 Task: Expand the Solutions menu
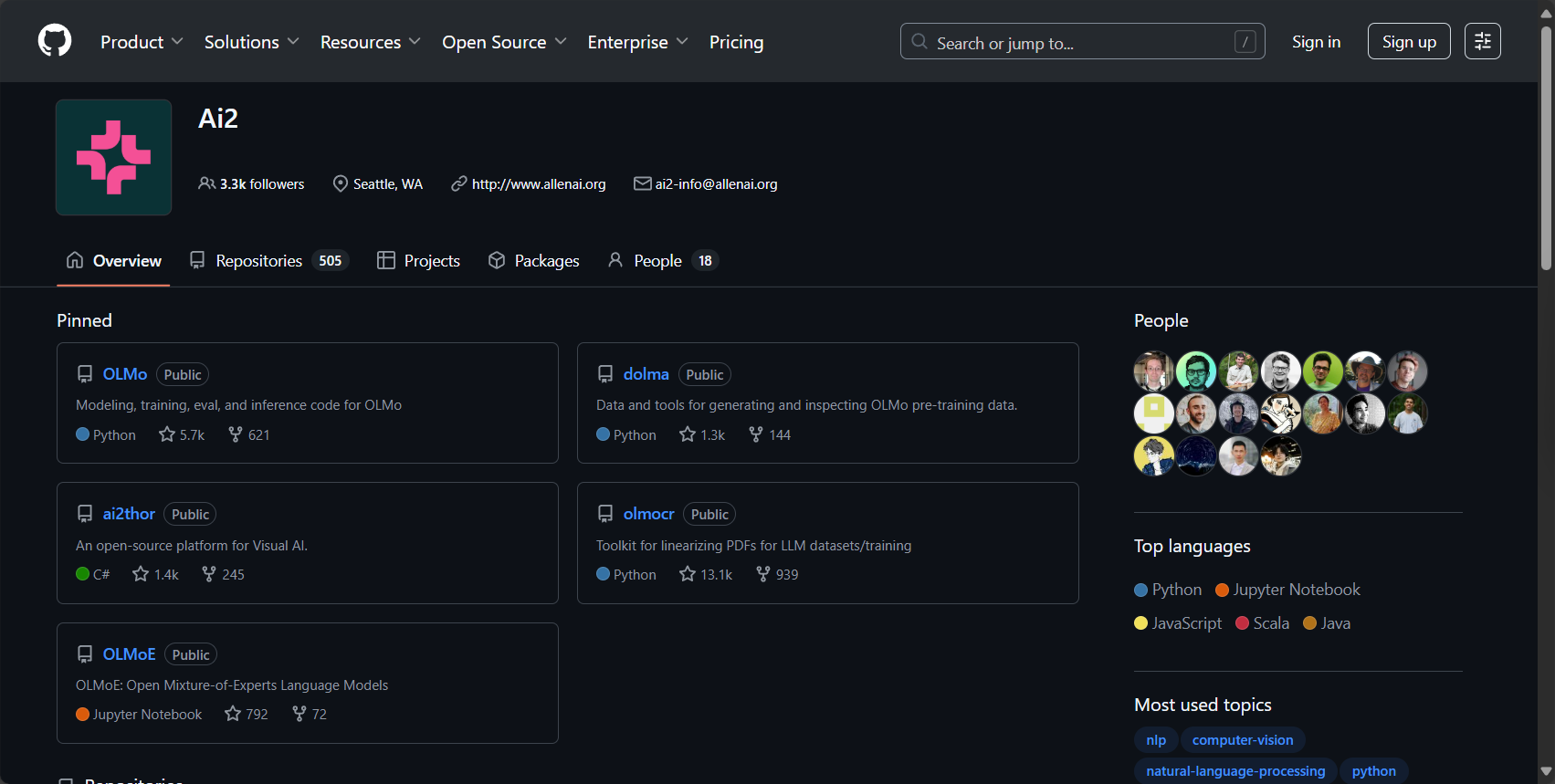[251, 42]
